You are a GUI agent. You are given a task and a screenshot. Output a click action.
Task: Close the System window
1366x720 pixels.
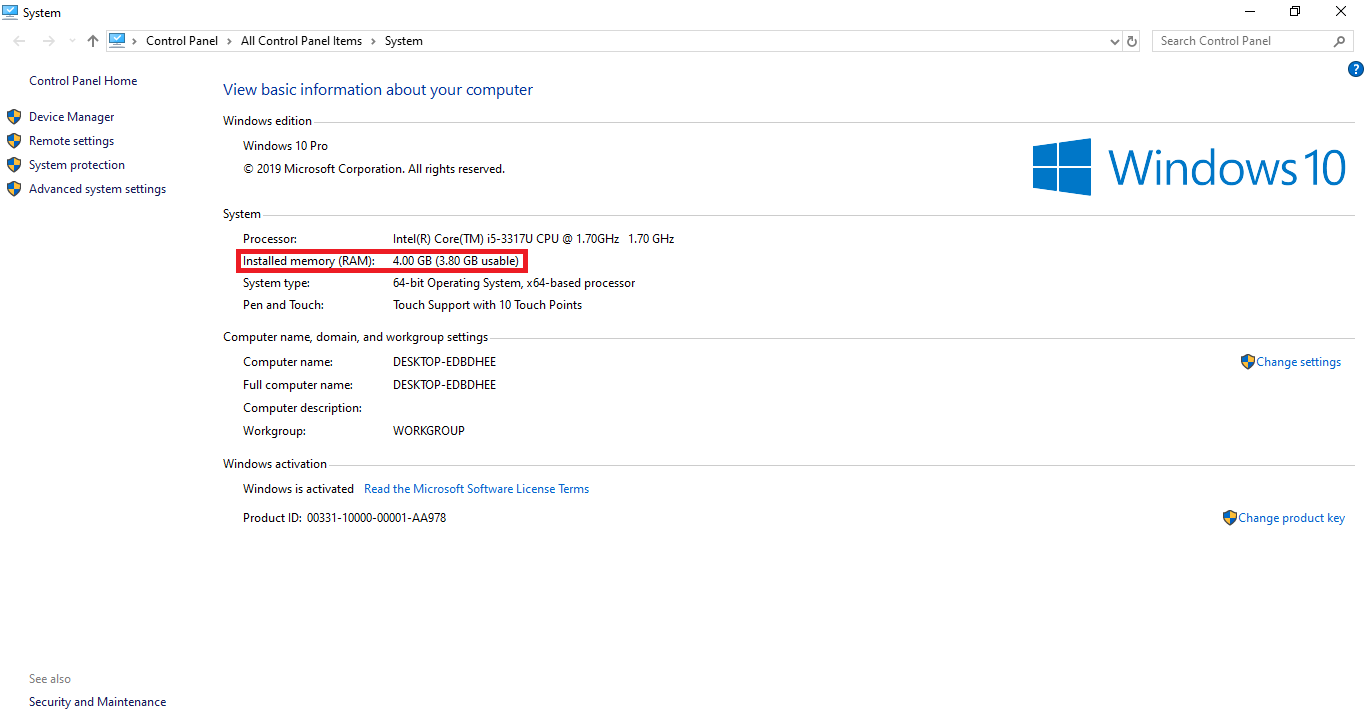pyautogui.click(x=1341, y=12)
